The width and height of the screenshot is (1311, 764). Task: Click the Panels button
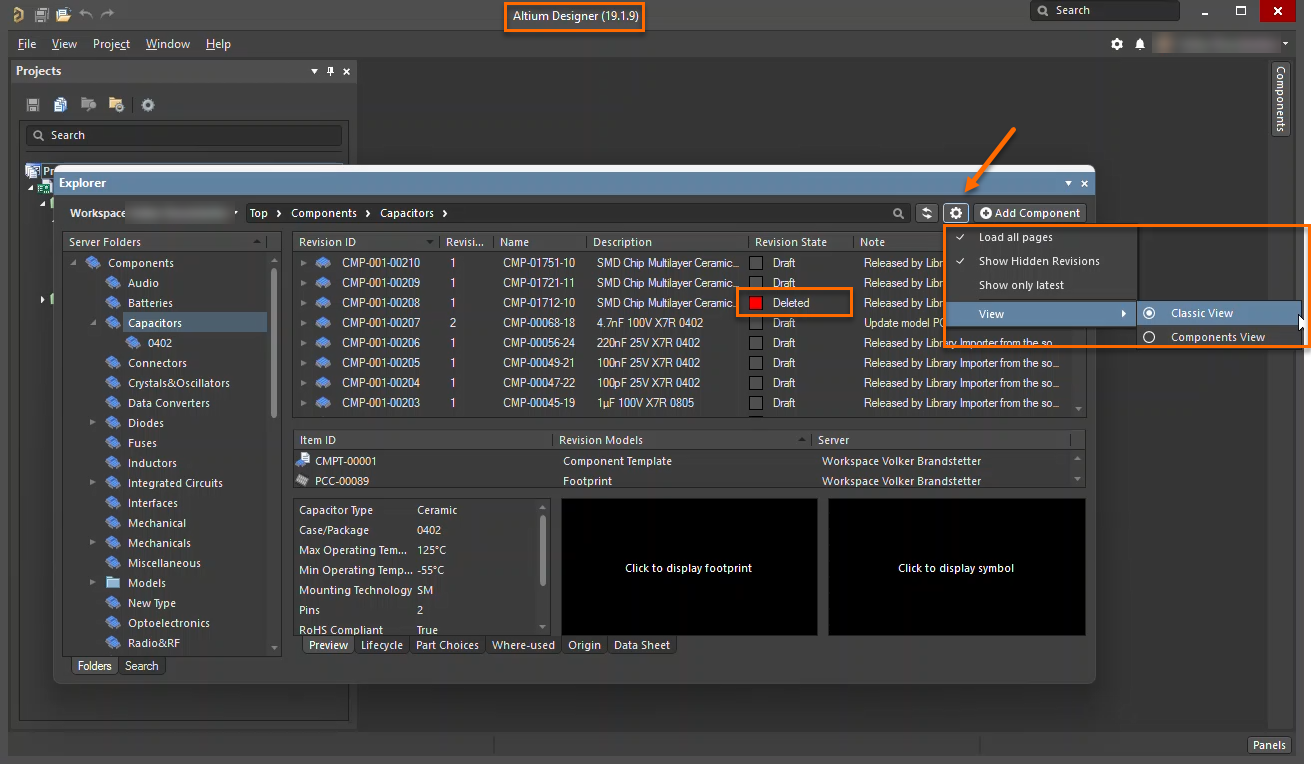(1269, 745)
